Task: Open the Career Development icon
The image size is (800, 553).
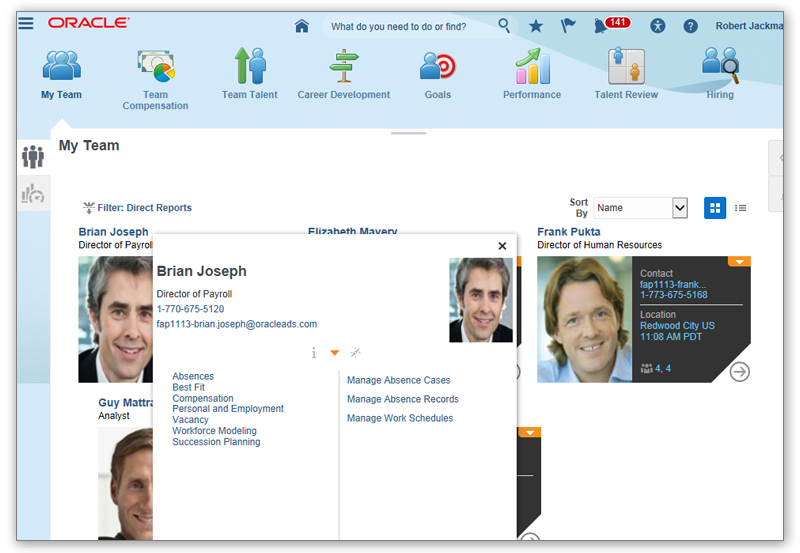Action: click(344, 65)
